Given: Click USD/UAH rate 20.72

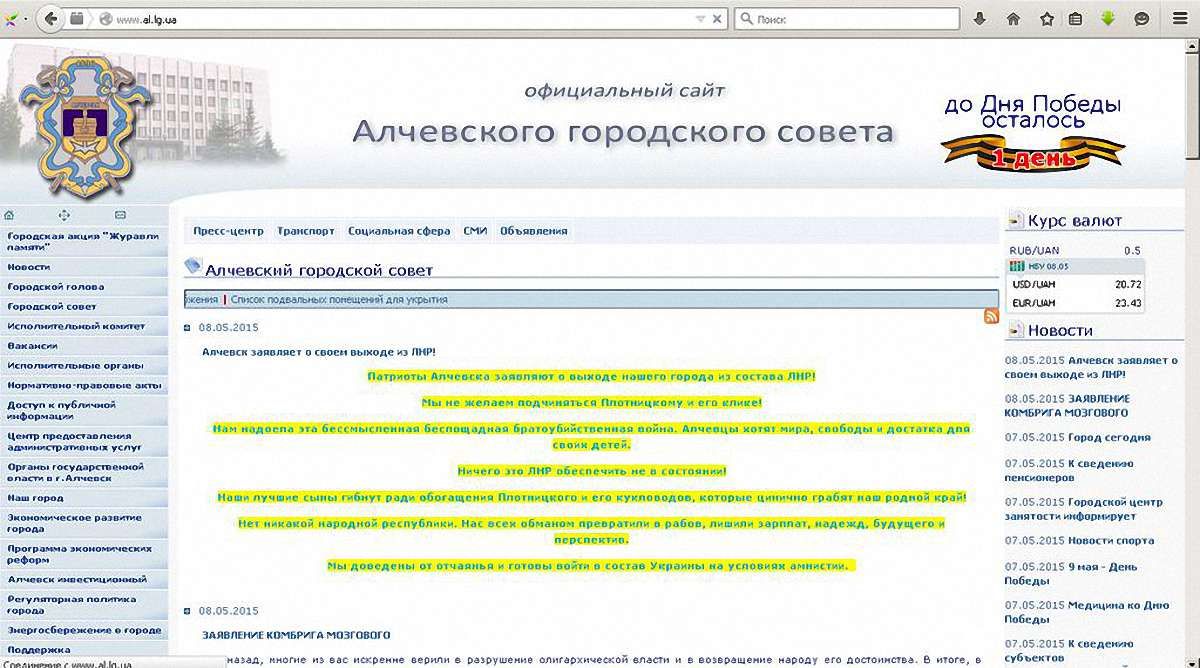Looking at the screenshot, I should pos(1128,284).
